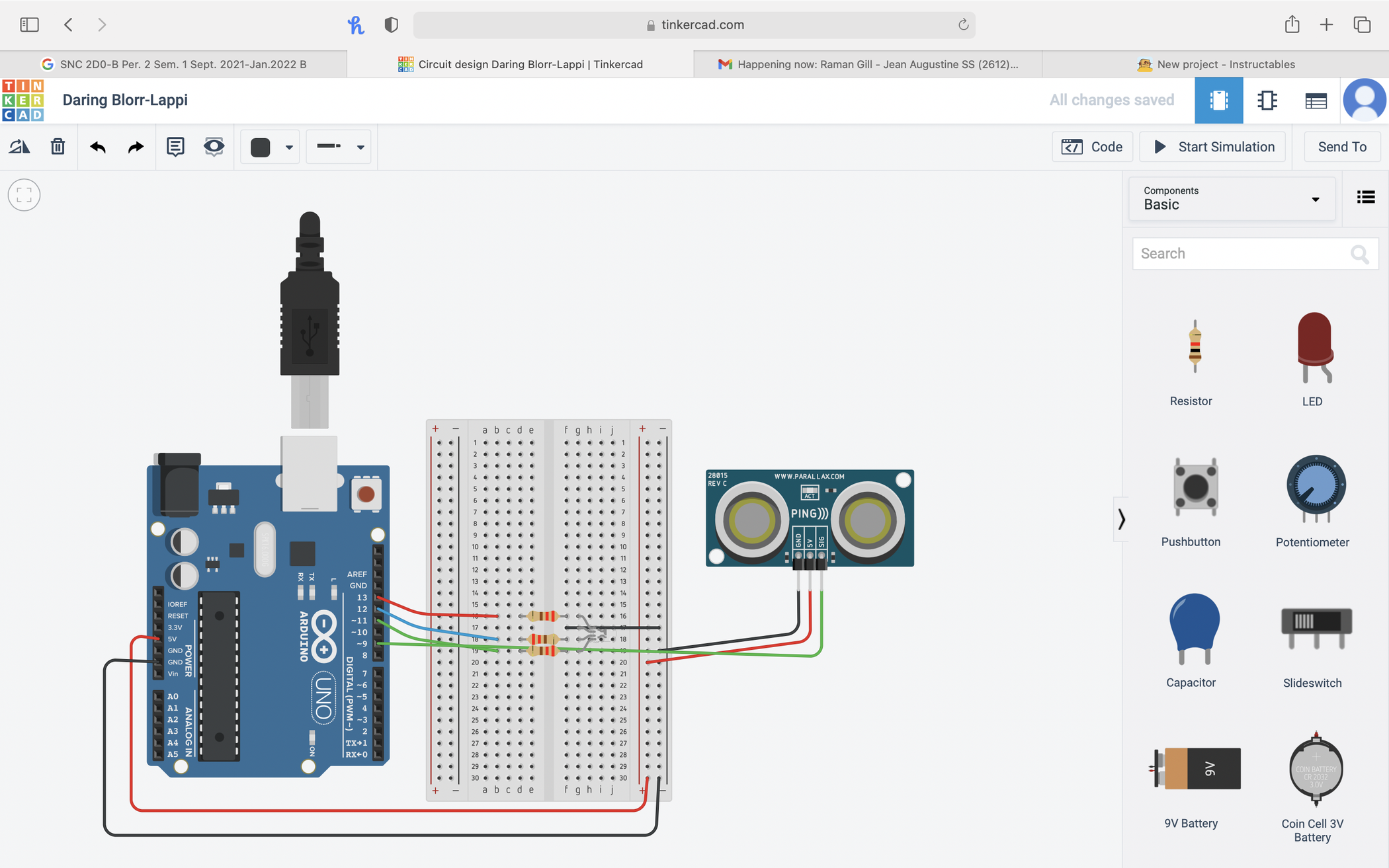Collapse the components panel with the chevron

click(1122, 520)
